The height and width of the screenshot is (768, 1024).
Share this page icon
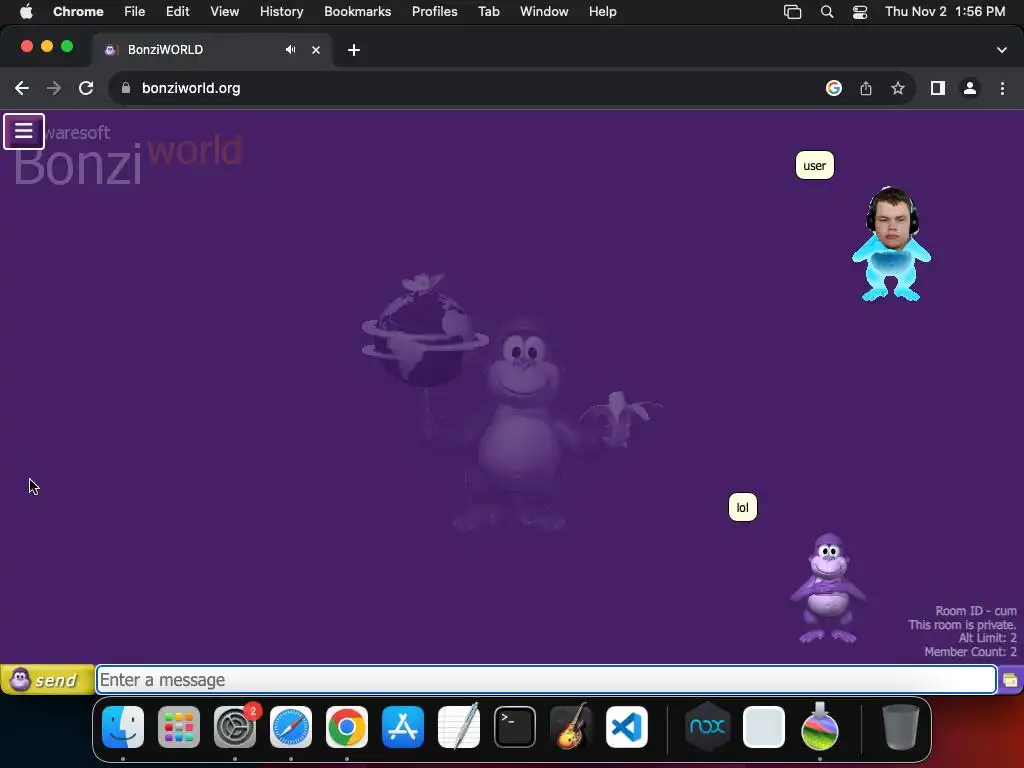(866, 88)
